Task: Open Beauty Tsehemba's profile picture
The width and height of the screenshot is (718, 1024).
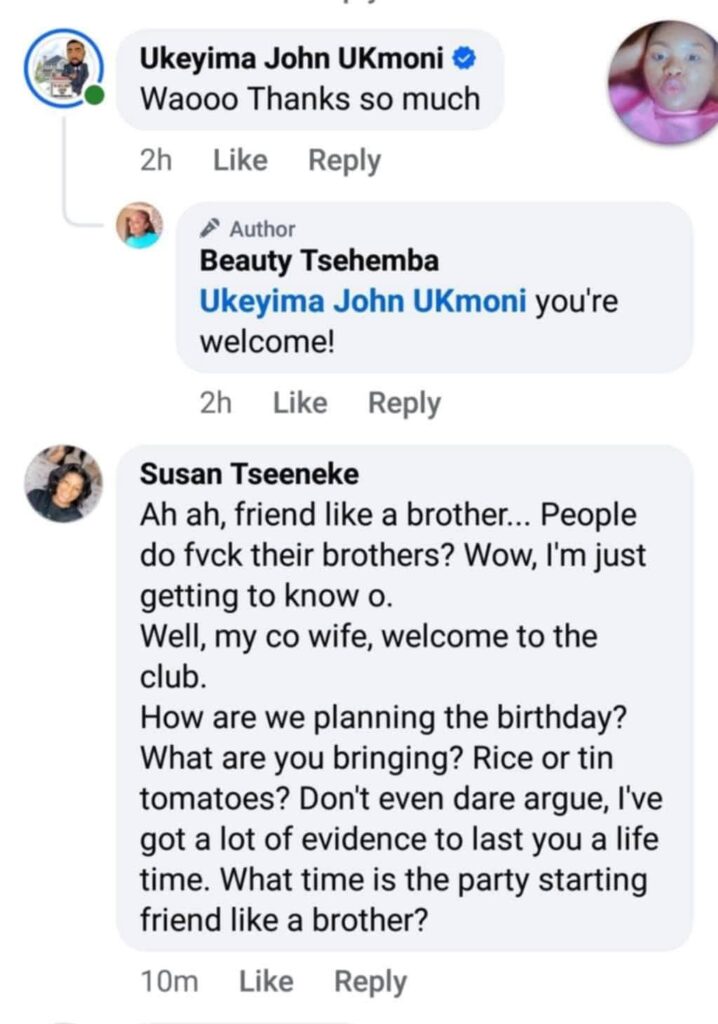Action: pos(139,225)
